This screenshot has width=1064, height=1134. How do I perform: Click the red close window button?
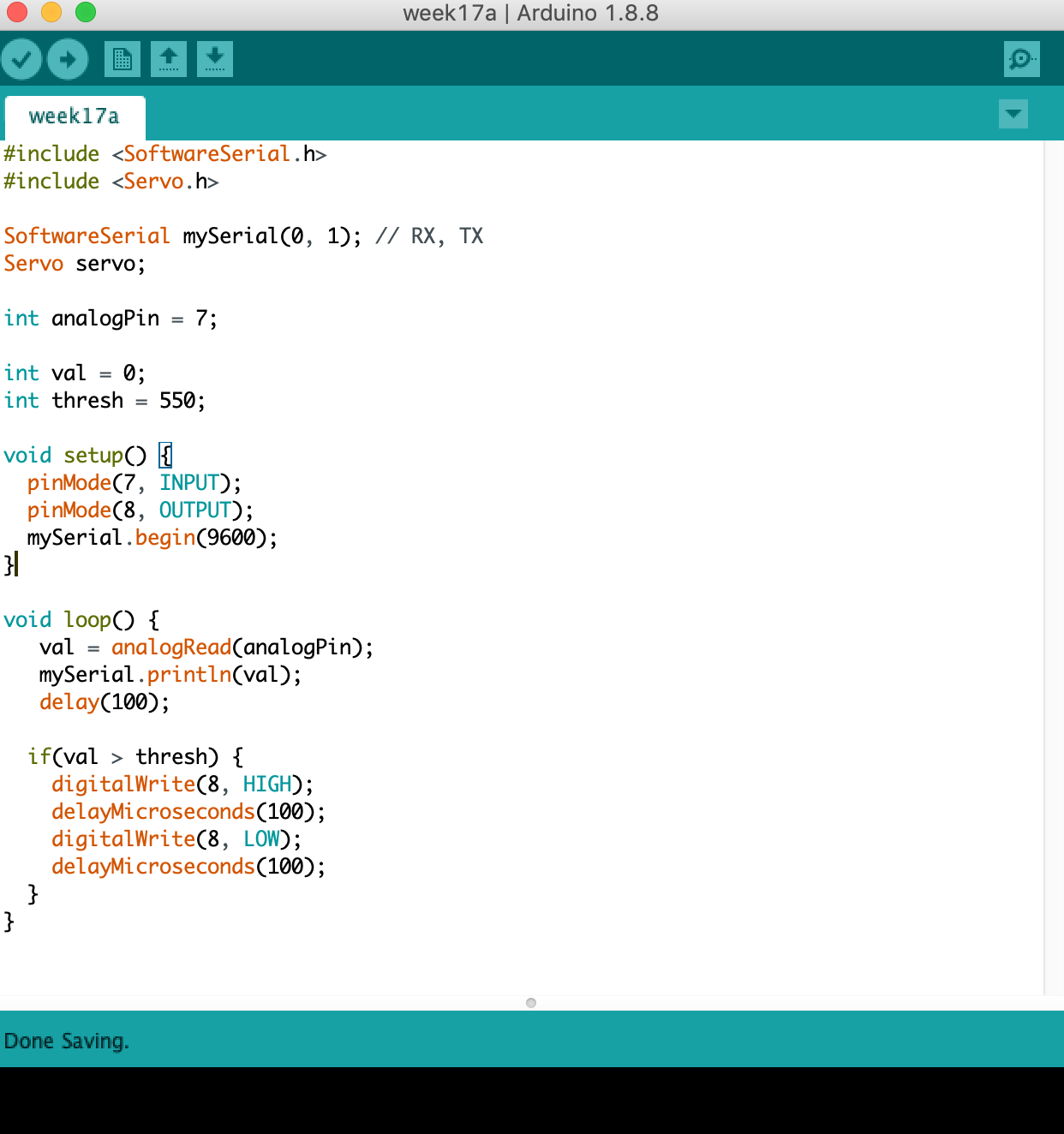click(17, 12)
